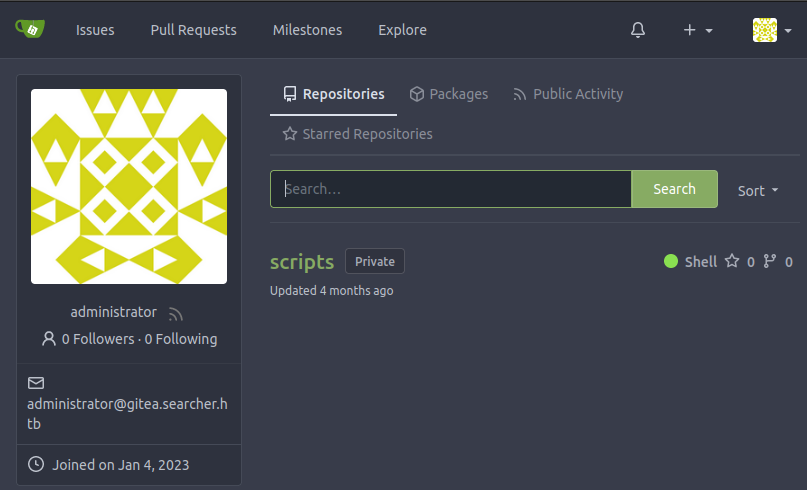Click the fork icon on scripts repository
Viewport: 807px width, 490px height.
[x=770, y=261]
